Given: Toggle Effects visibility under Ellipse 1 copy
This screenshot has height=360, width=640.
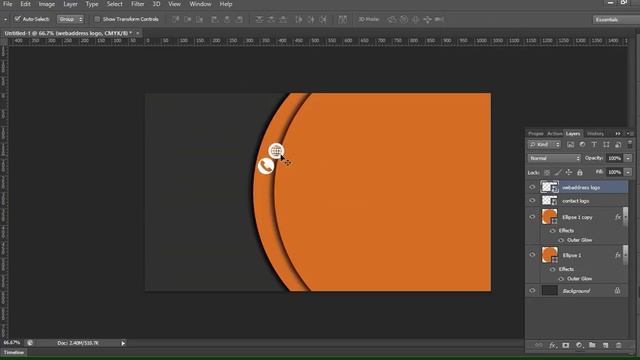Looking at the screenshot, I should coord(553,231).
